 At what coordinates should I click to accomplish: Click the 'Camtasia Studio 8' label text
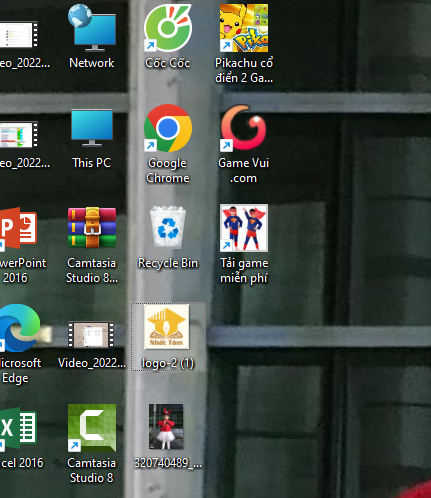[92, 470]
